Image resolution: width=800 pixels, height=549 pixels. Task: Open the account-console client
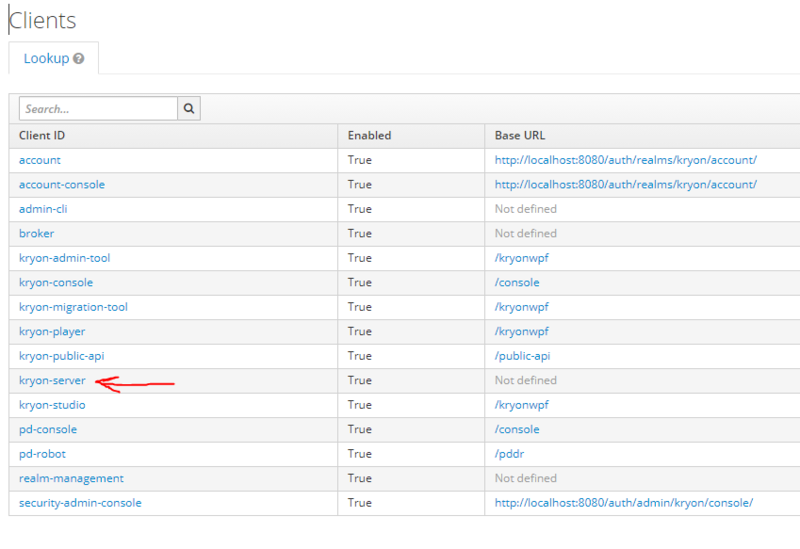coord(62,185)
